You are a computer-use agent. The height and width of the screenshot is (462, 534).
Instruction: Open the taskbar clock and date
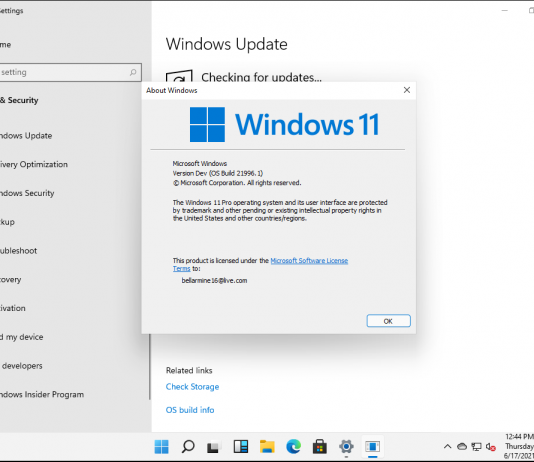pos(519,446)
